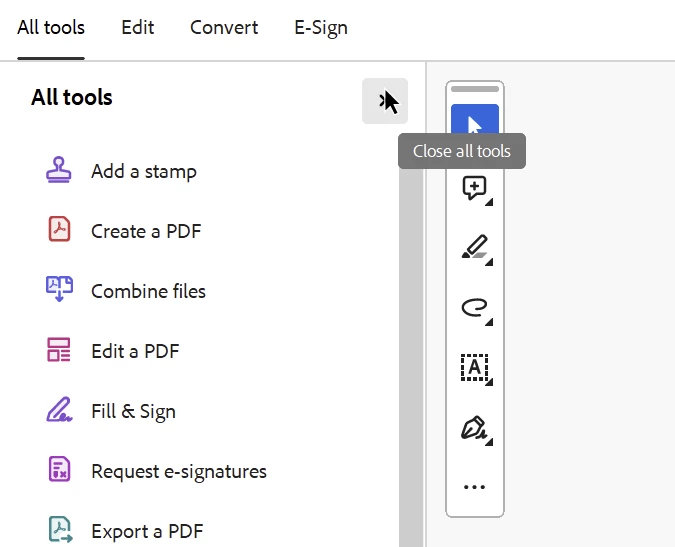Expand the comment tool options arrow

coord(489,202)
